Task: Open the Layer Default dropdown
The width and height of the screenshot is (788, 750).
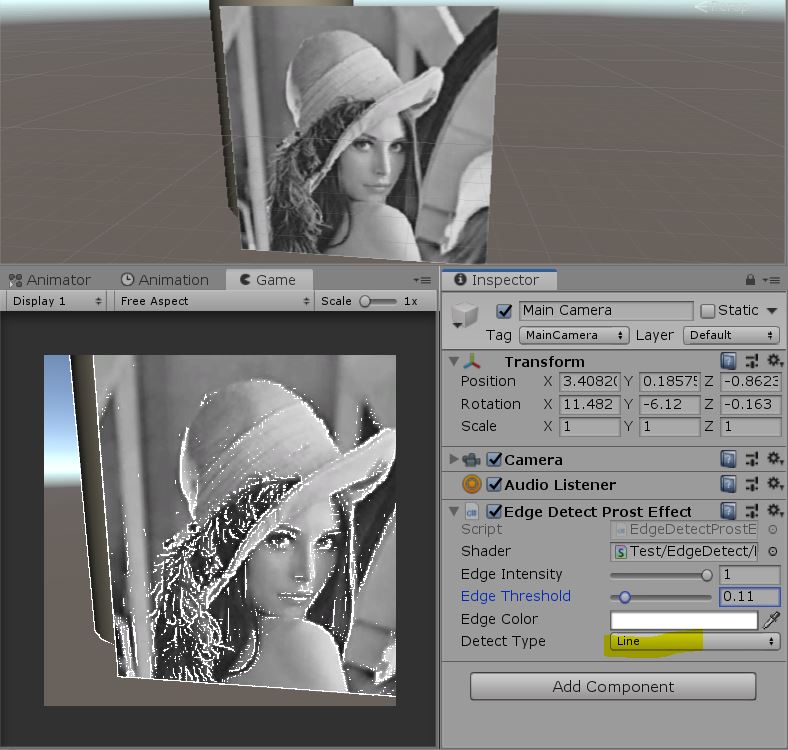Action: 731,335
